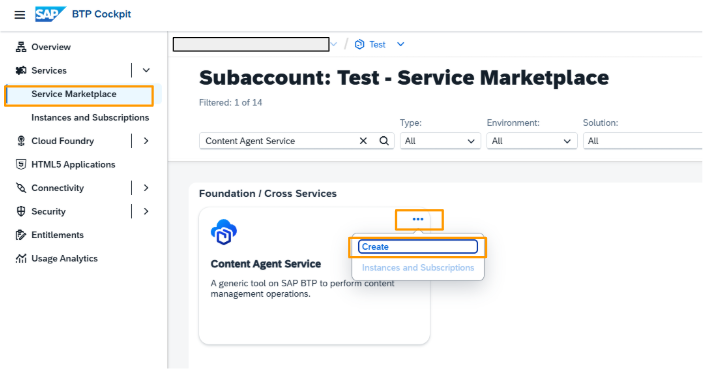Click the Services sidebar icon
This screenshot has width=705, height=370.
21,71
